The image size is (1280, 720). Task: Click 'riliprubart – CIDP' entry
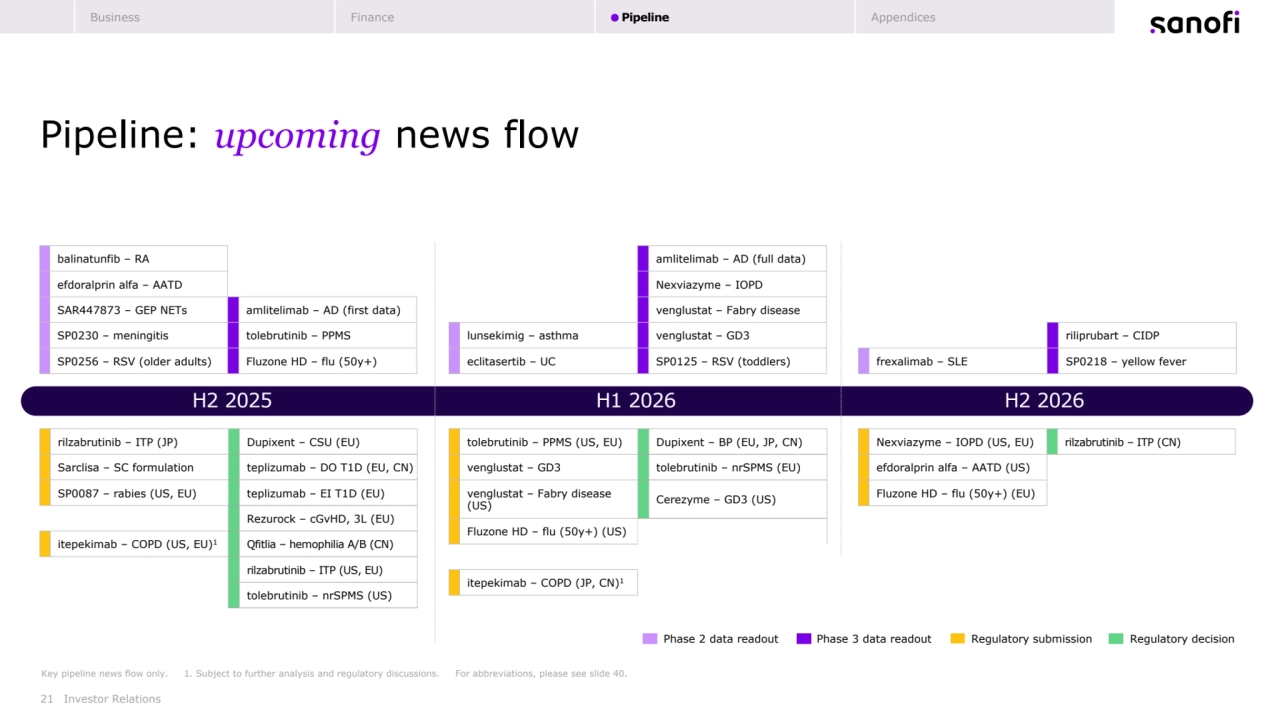[1141, 335]
